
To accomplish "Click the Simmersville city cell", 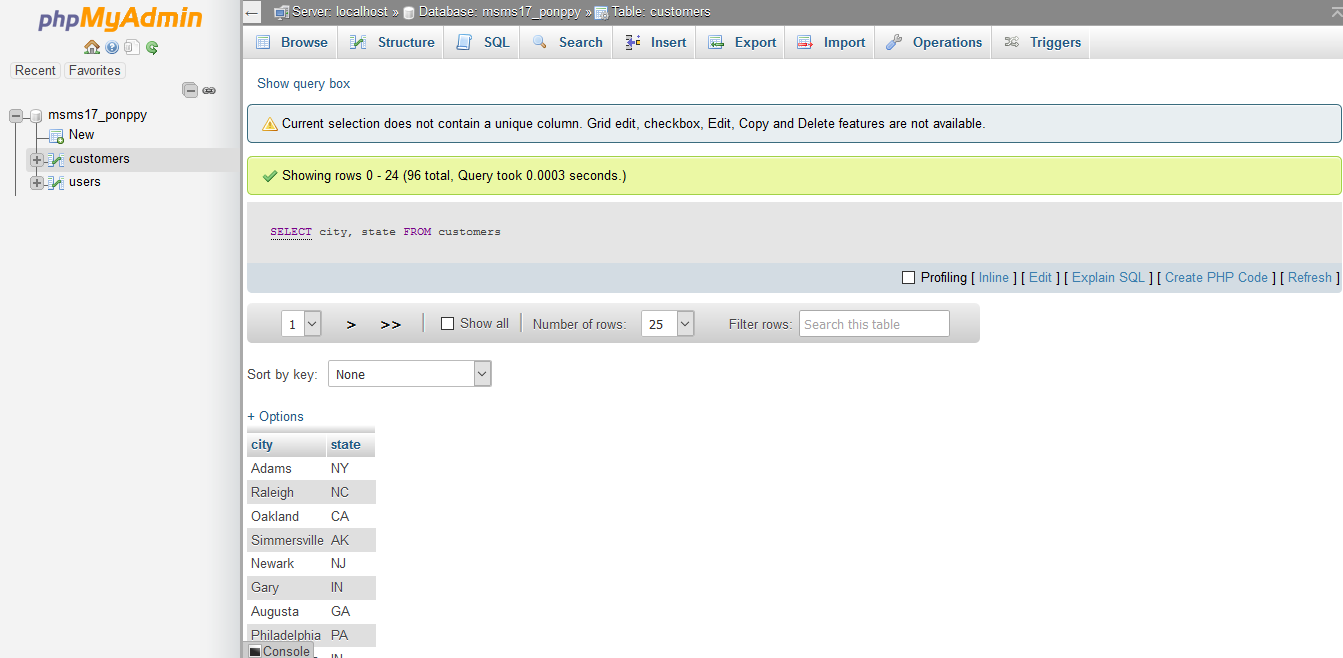I will click(x=287, y=540).
